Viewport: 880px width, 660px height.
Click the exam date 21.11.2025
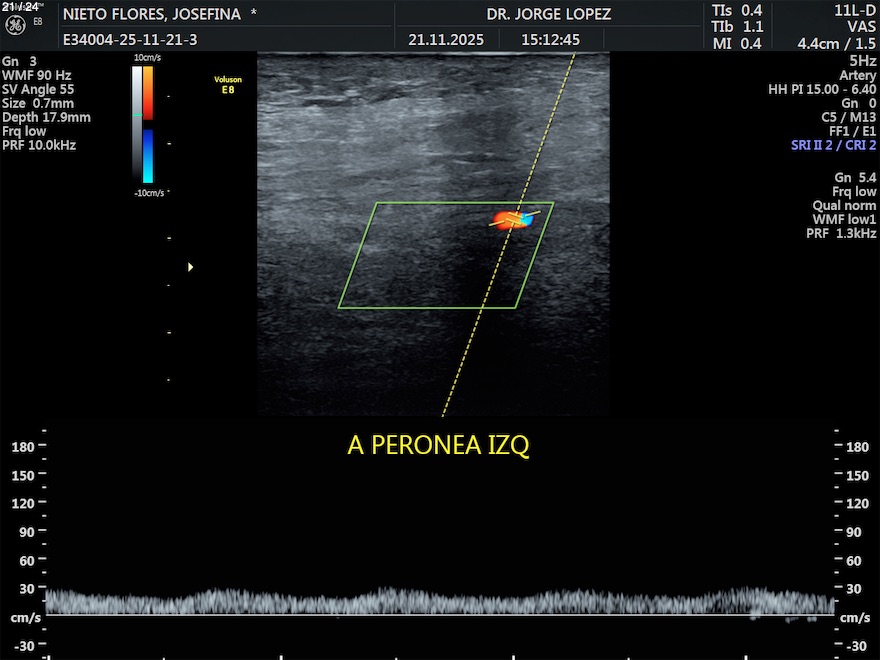446,40
